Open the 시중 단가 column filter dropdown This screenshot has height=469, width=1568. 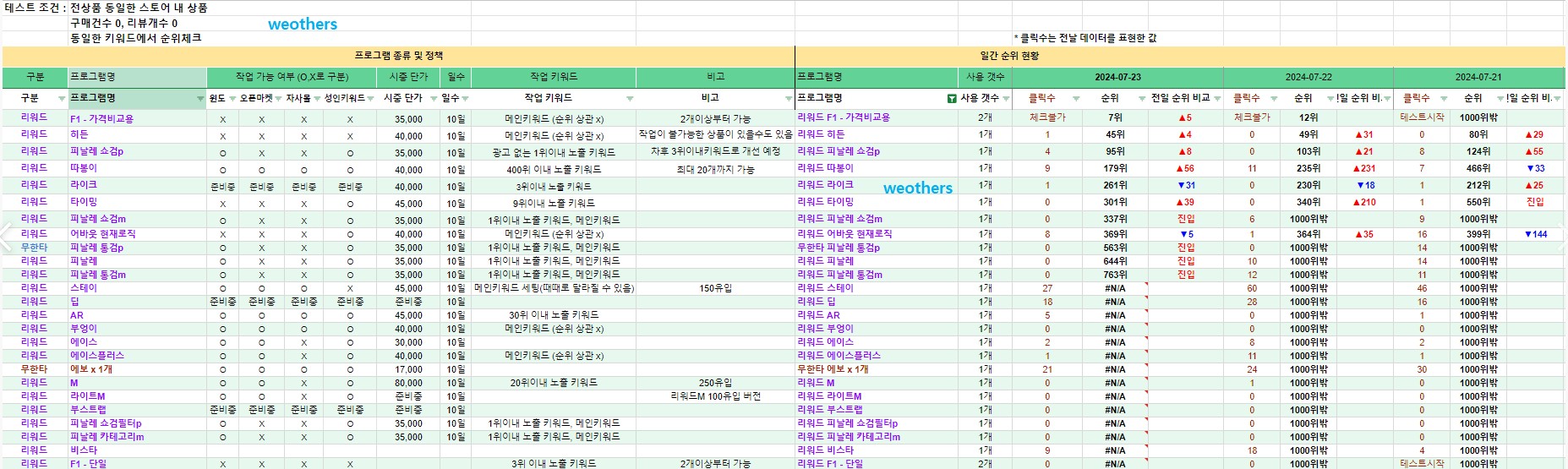coord(434,99)
